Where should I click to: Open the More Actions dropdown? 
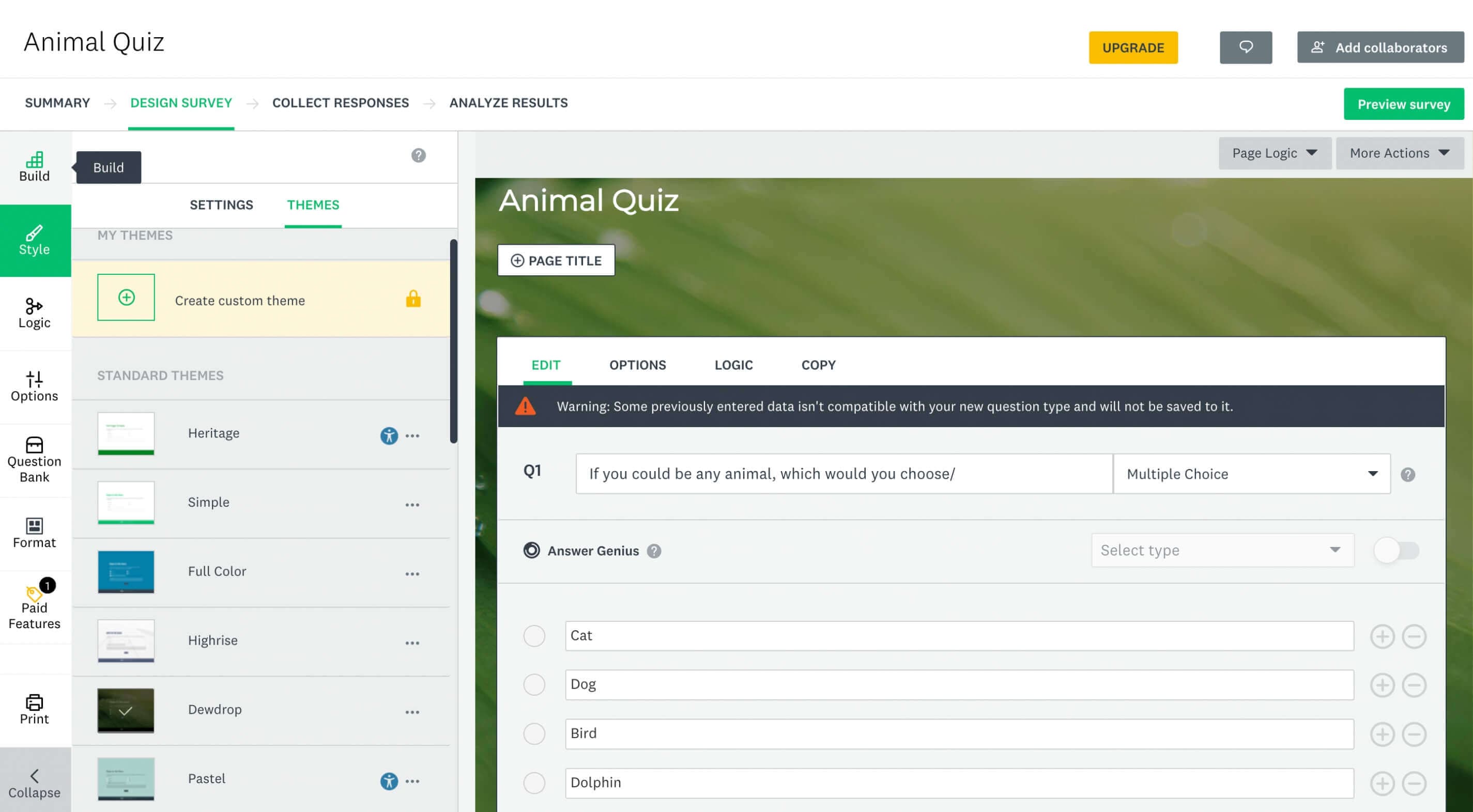[x=1399, y=153]
